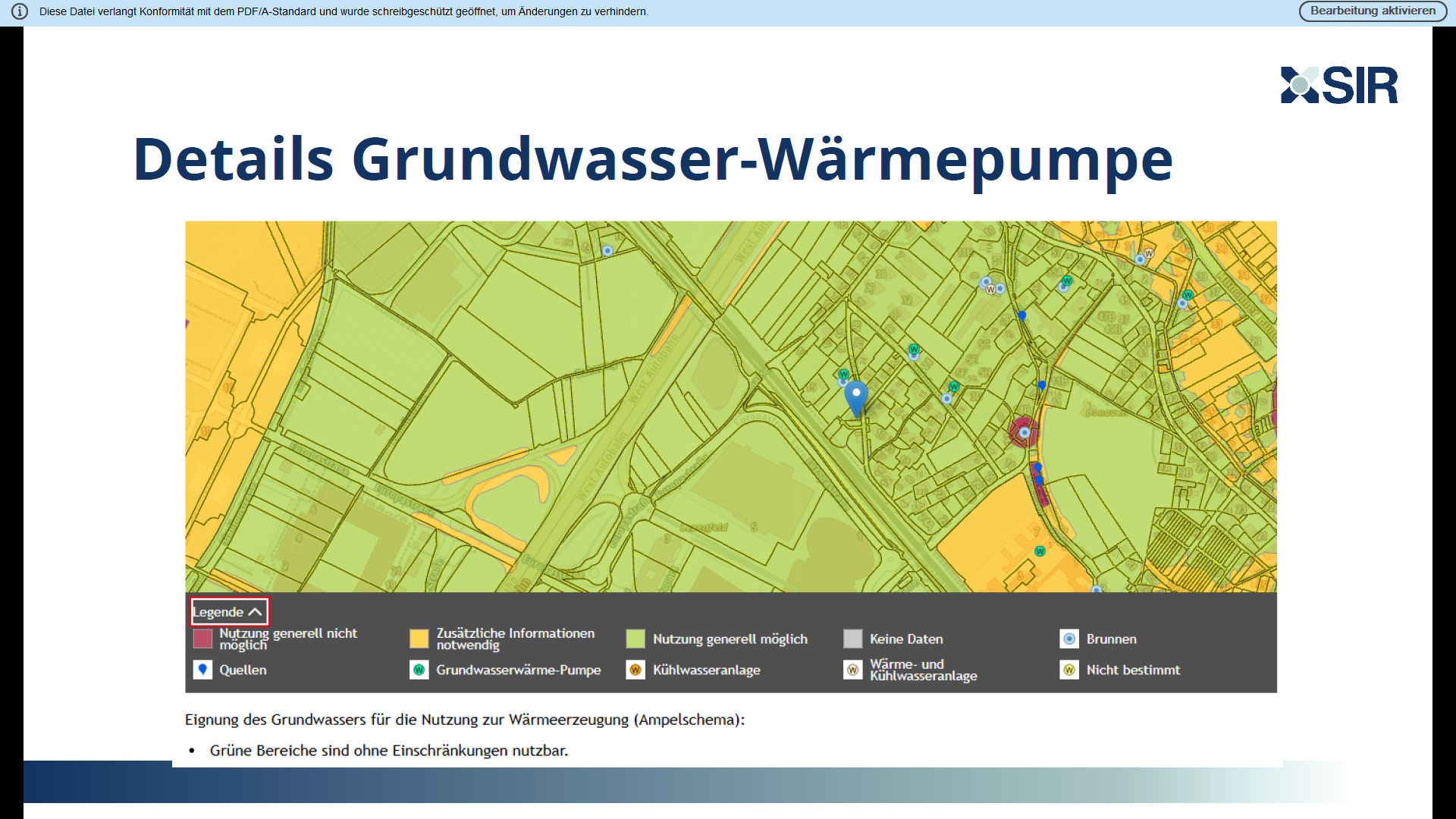1456x819 pixels.
Task: Select the large blue location pin on map
Action: pyautogui.click(x=856, y=396)
